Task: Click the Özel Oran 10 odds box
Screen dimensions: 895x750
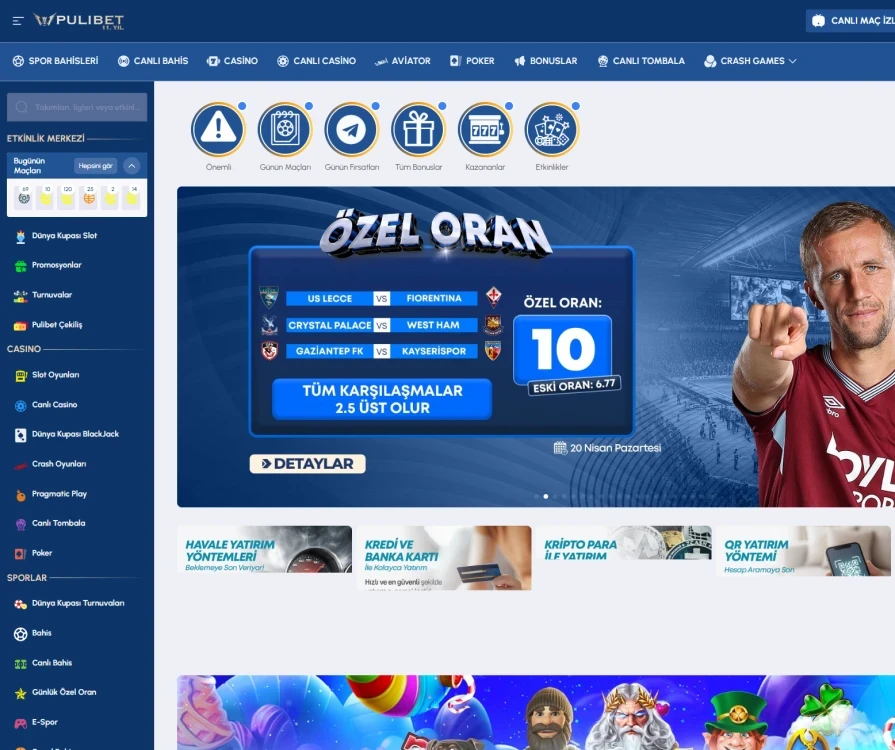Action: point(563,349)
